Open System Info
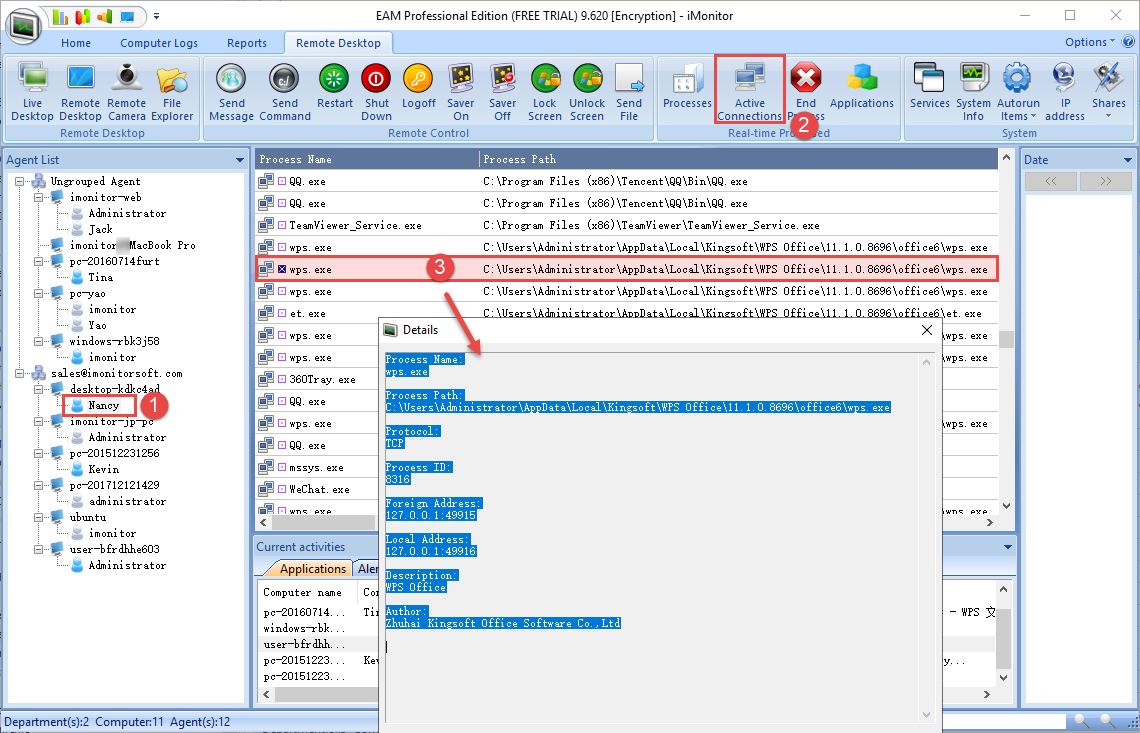1140x733 pixels. point(974,92)
